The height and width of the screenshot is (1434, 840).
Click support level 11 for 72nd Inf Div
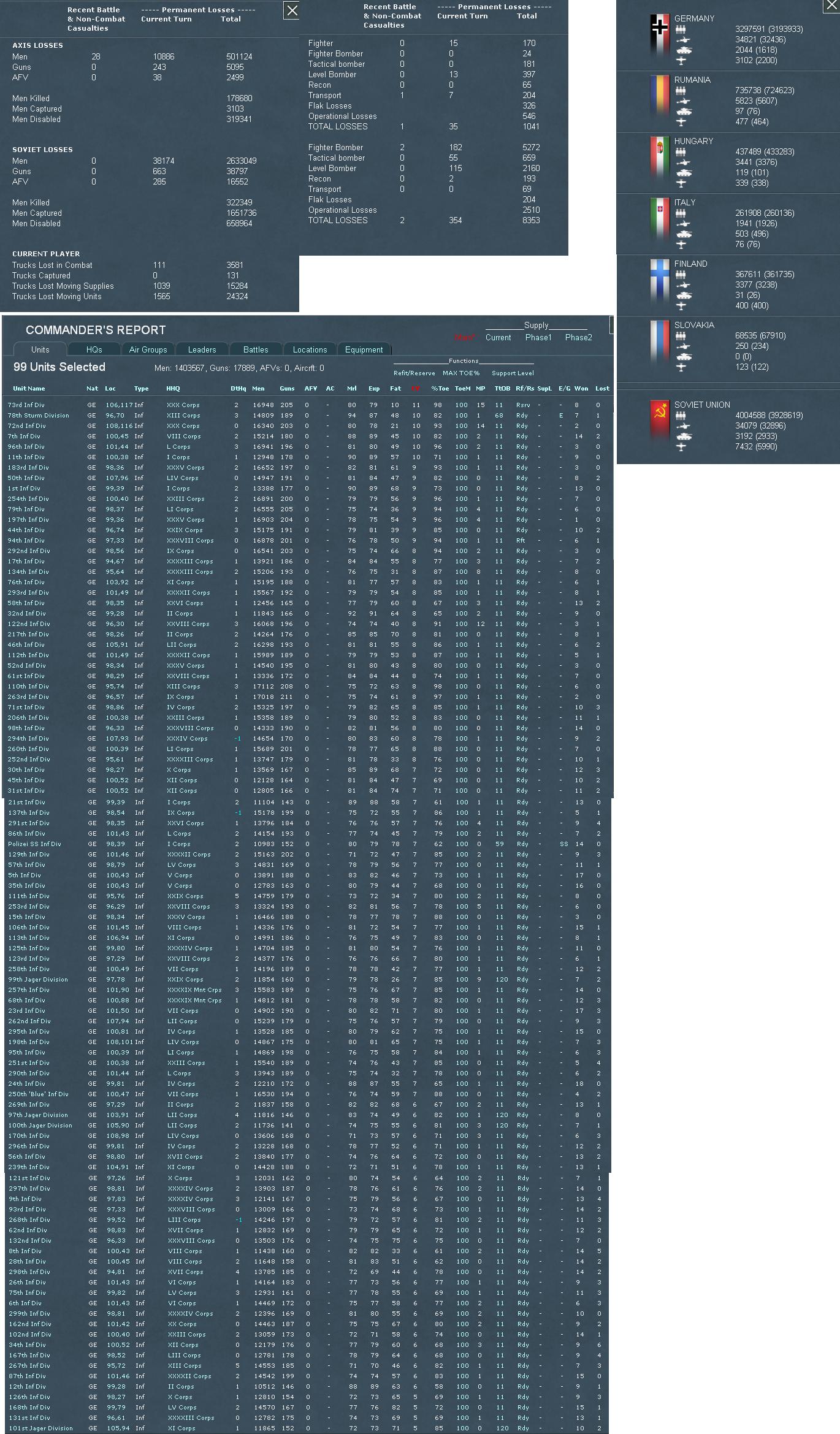click(499, 426)
